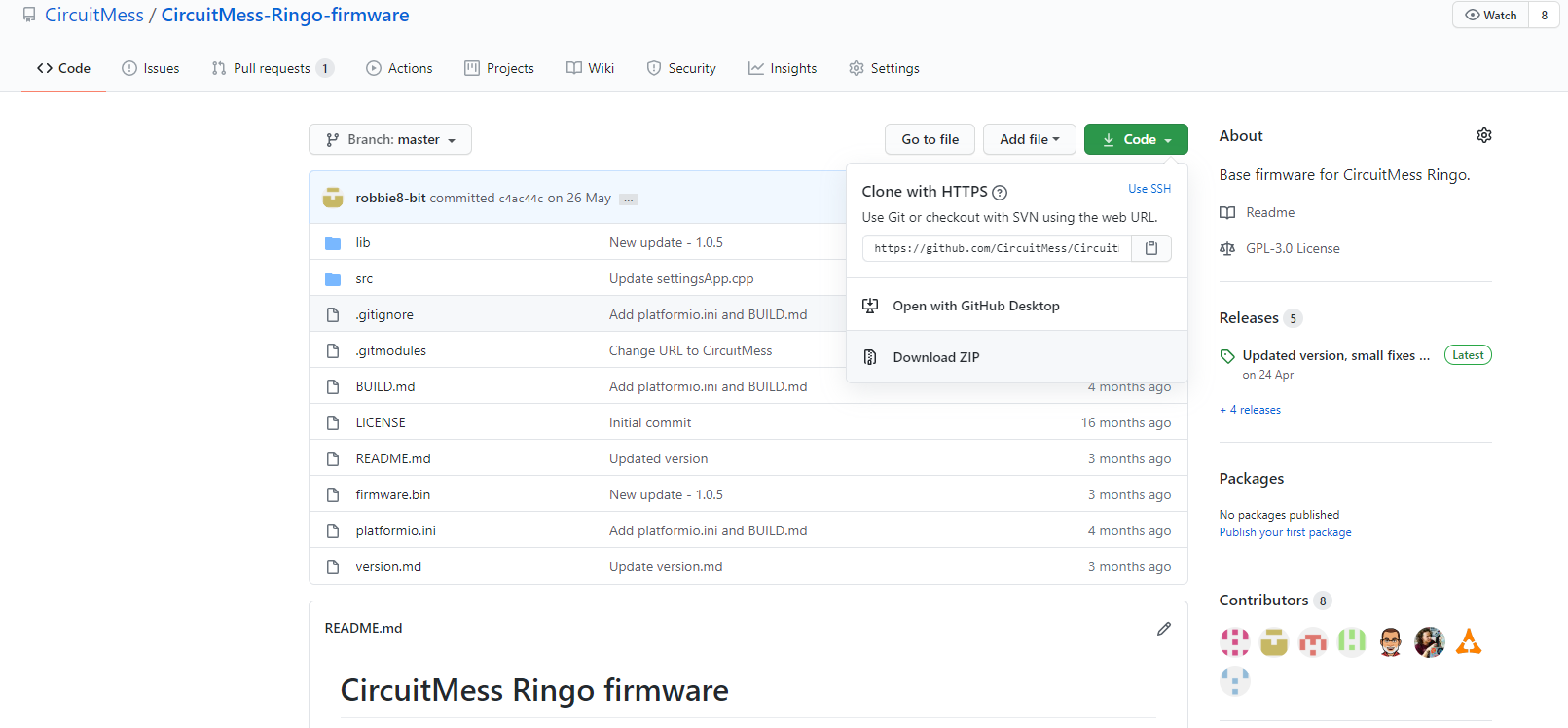Viewport: 1568px width, 728px height.
Task: Toggle the green Code dropdown
Action: pos(1136,139)
